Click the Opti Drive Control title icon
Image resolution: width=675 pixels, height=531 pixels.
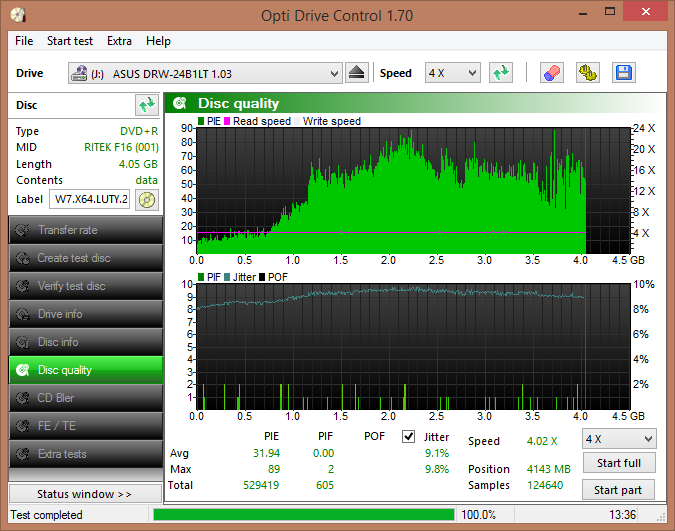pos(18,16)
